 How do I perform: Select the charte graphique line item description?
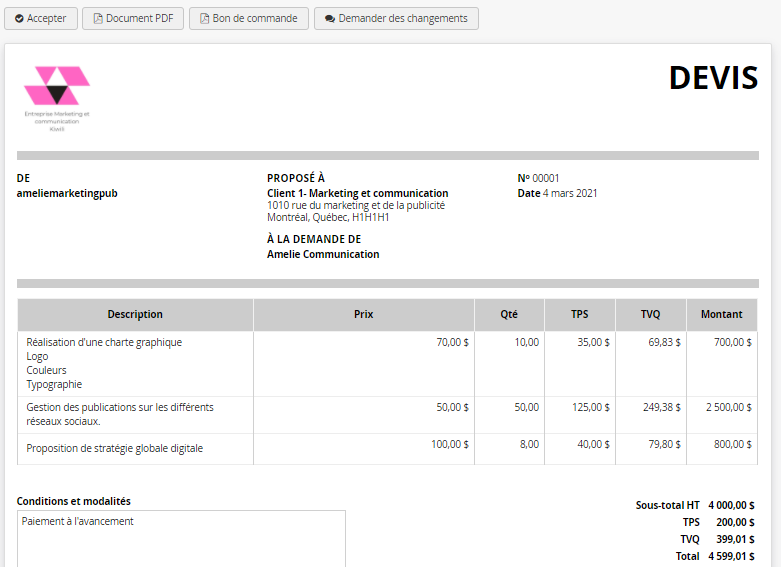pos(104,342)
